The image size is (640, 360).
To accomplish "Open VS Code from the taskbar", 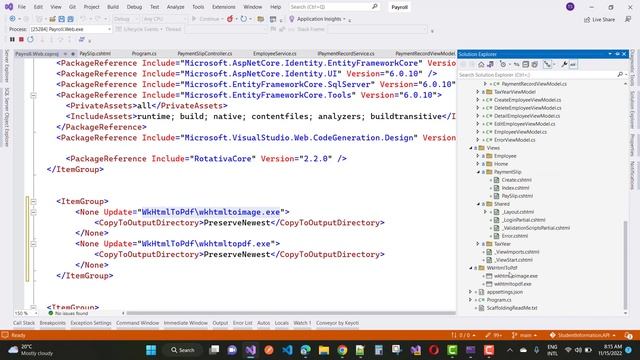I will [x=287, y=350].
